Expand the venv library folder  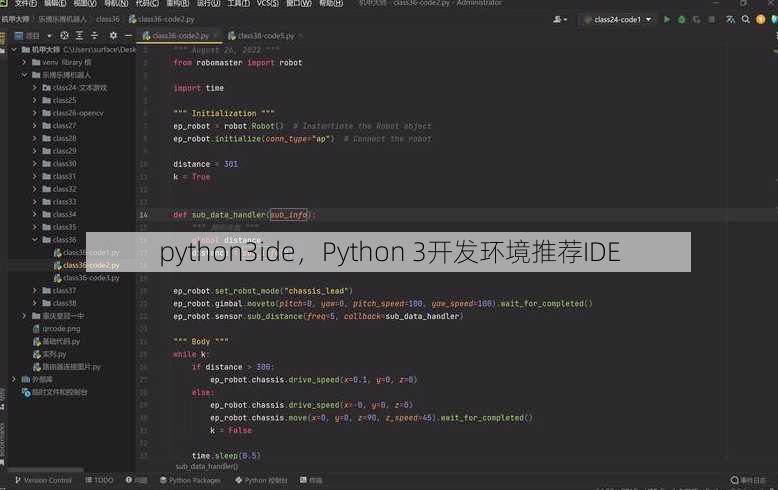click(x=24, y=62)
